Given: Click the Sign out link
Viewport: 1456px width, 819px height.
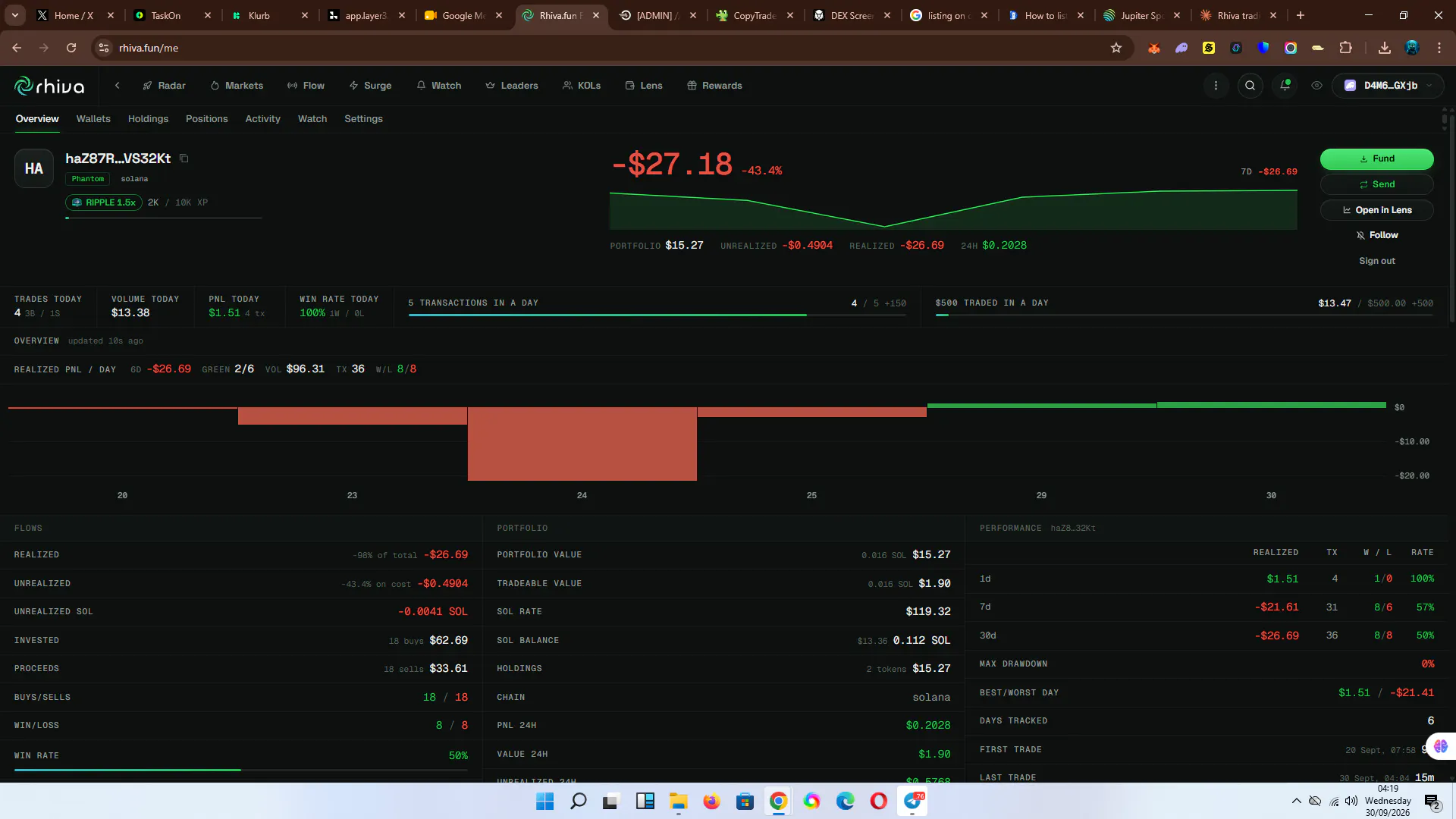Looking at the screenshot, I should 1376,261.
